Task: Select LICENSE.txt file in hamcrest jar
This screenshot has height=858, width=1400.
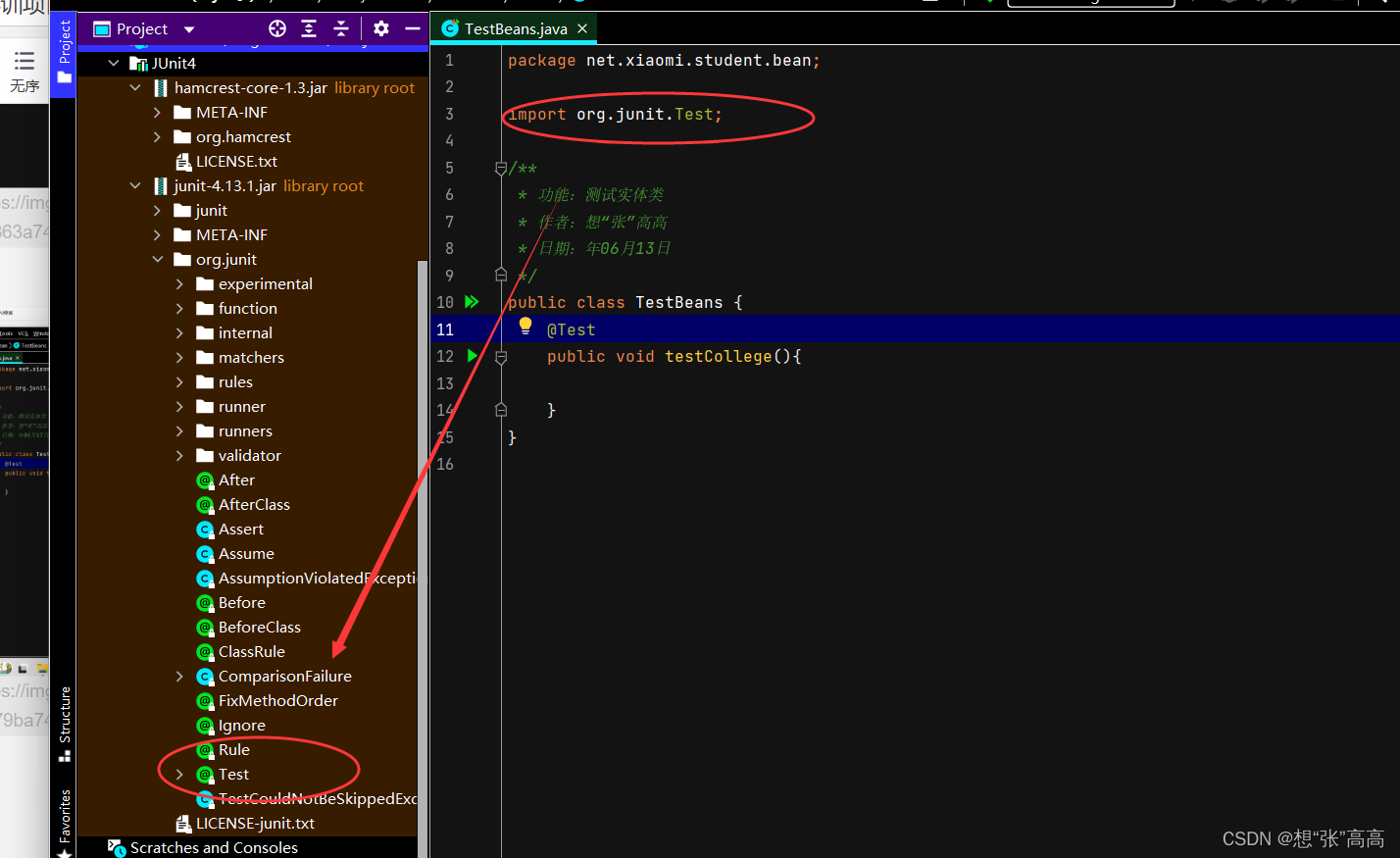Action: pyautogui.click(x=225, y=161)
